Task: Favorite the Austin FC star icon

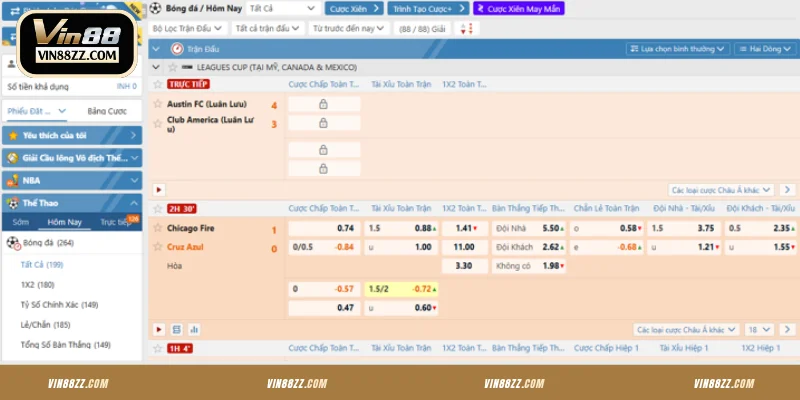Action: pos(158,104)
